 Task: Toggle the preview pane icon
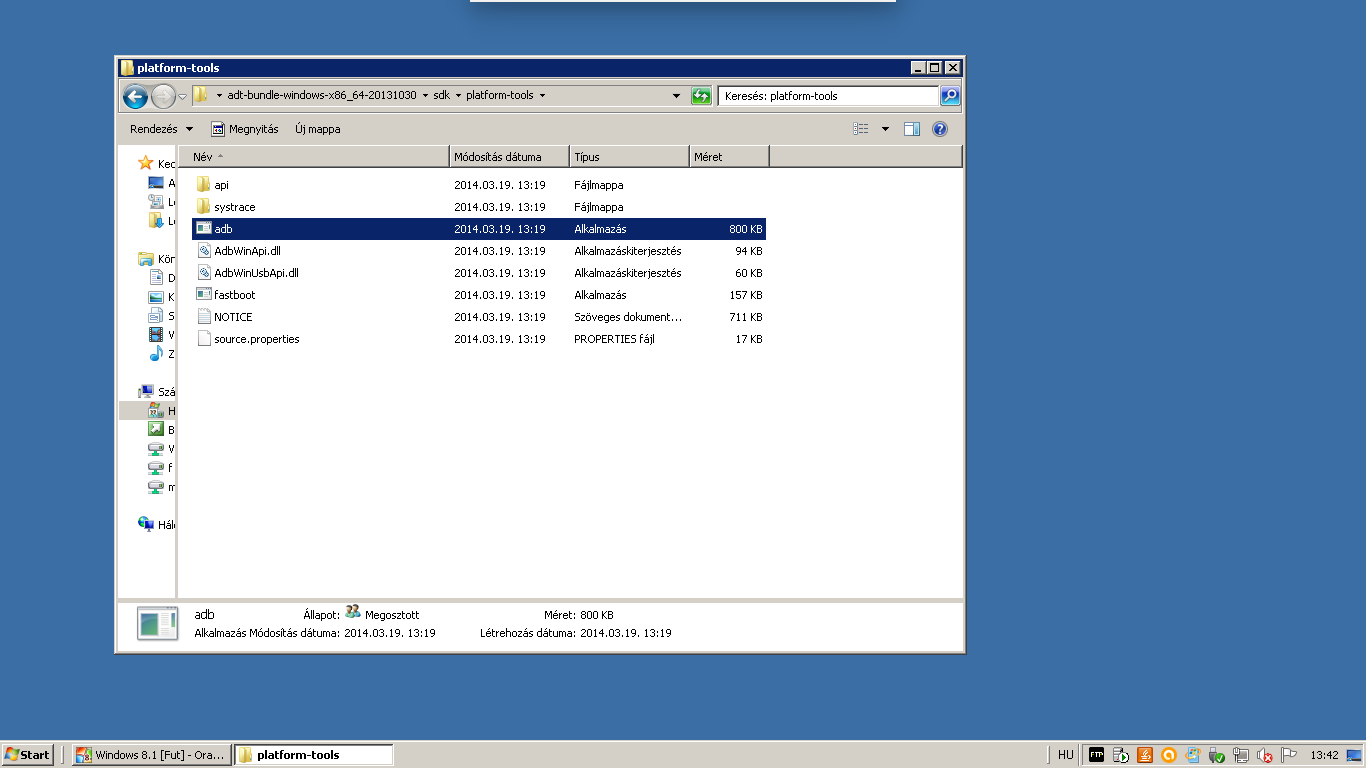point(911,129)
